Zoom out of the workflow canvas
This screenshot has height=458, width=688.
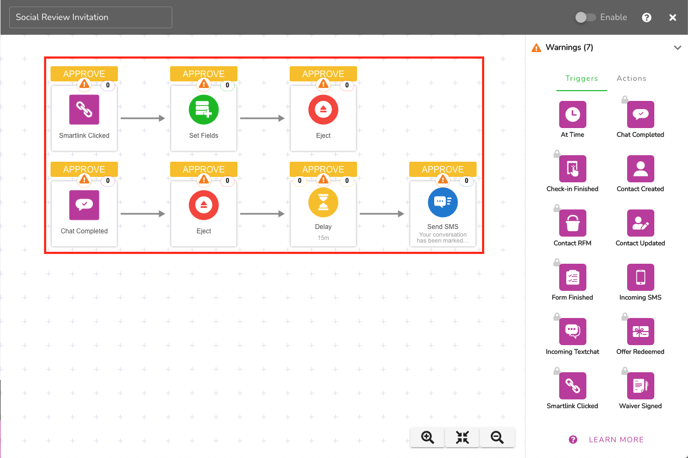tap(497, 438)
